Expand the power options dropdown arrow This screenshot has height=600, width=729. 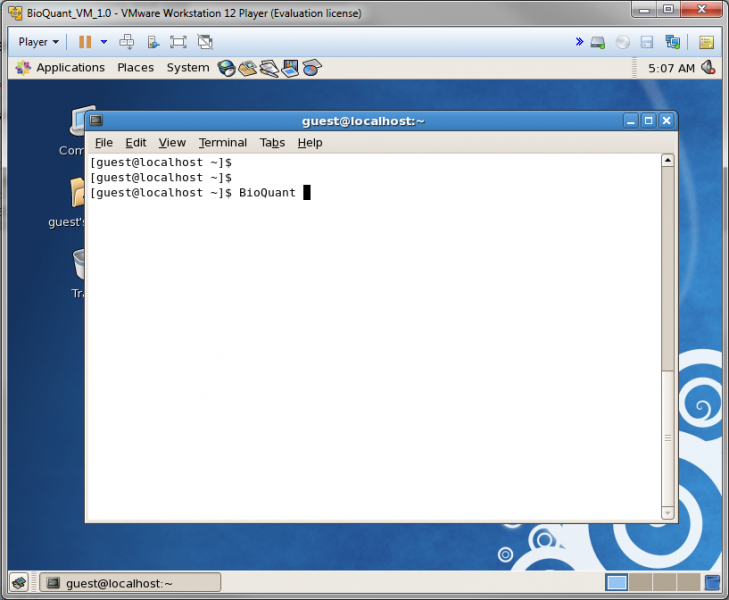click(104, 42)
